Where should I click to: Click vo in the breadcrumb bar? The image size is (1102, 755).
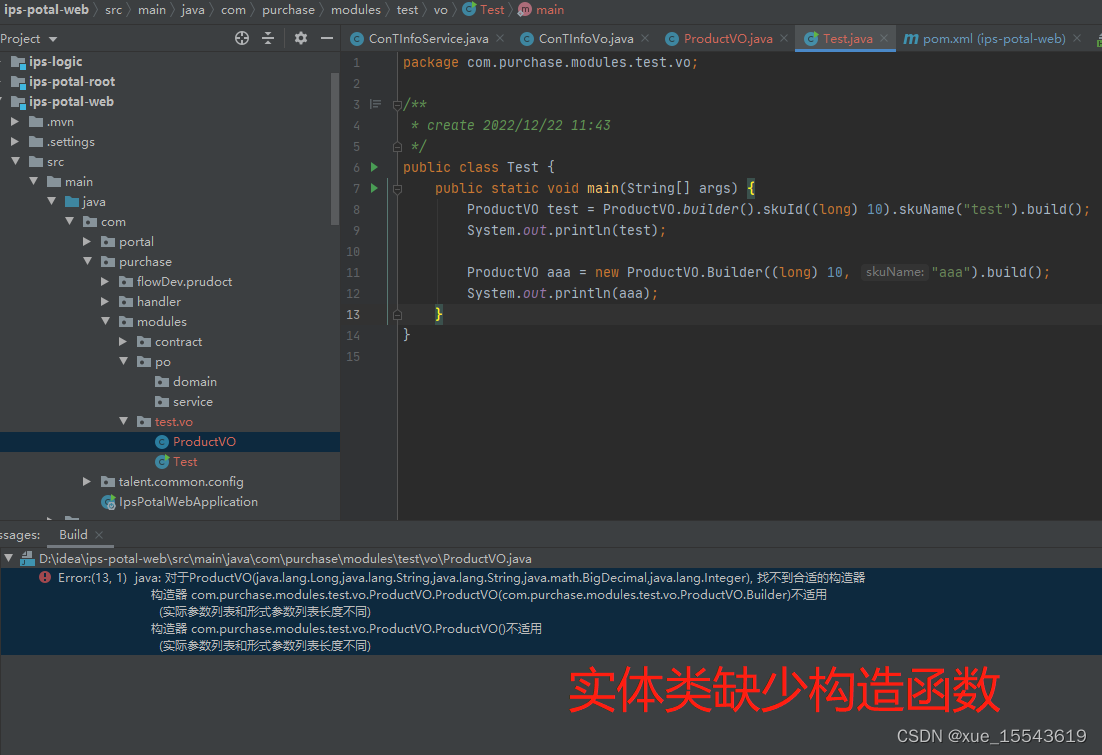click(440, 10)
